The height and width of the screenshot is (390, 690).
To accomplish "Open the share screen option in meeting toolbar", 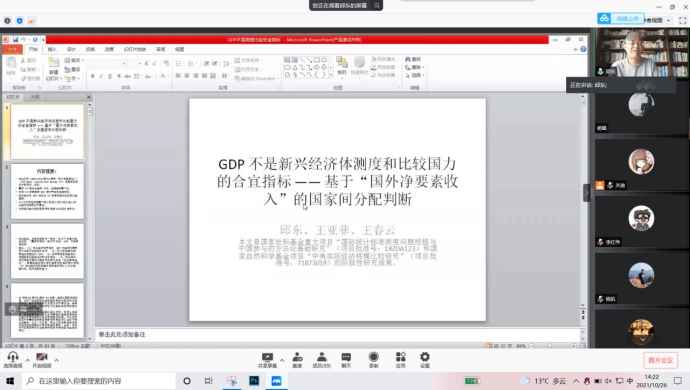I will (x=267, y=360).
